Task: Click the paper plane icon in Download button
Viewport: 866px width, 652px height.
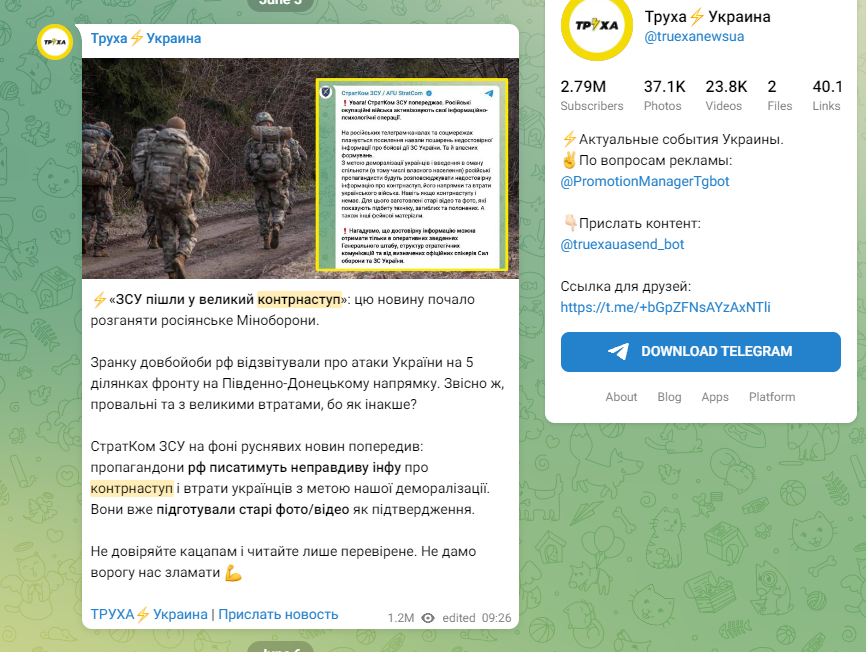Action: [x=618, y=351]
